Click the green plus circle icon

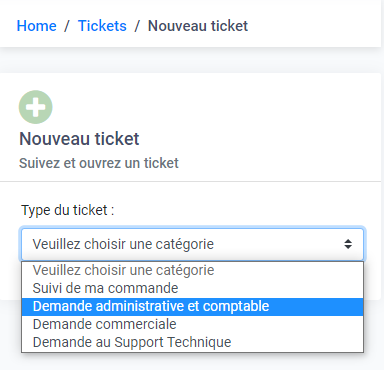coord(36,107)
